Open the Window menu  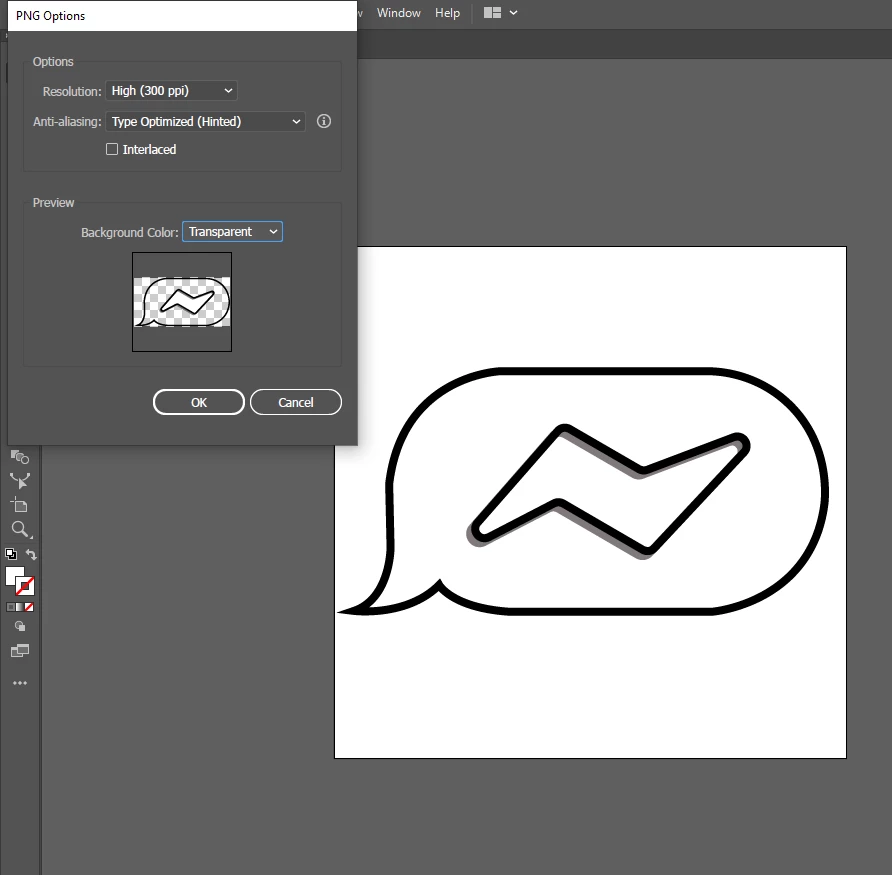[398, 13]
